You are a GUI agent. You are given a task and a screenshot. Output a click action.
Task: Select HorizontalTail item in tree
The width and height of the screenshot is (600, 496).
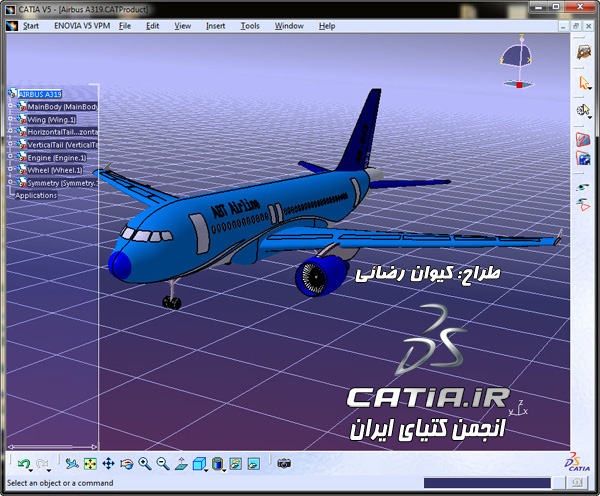(x=62, y=132)
